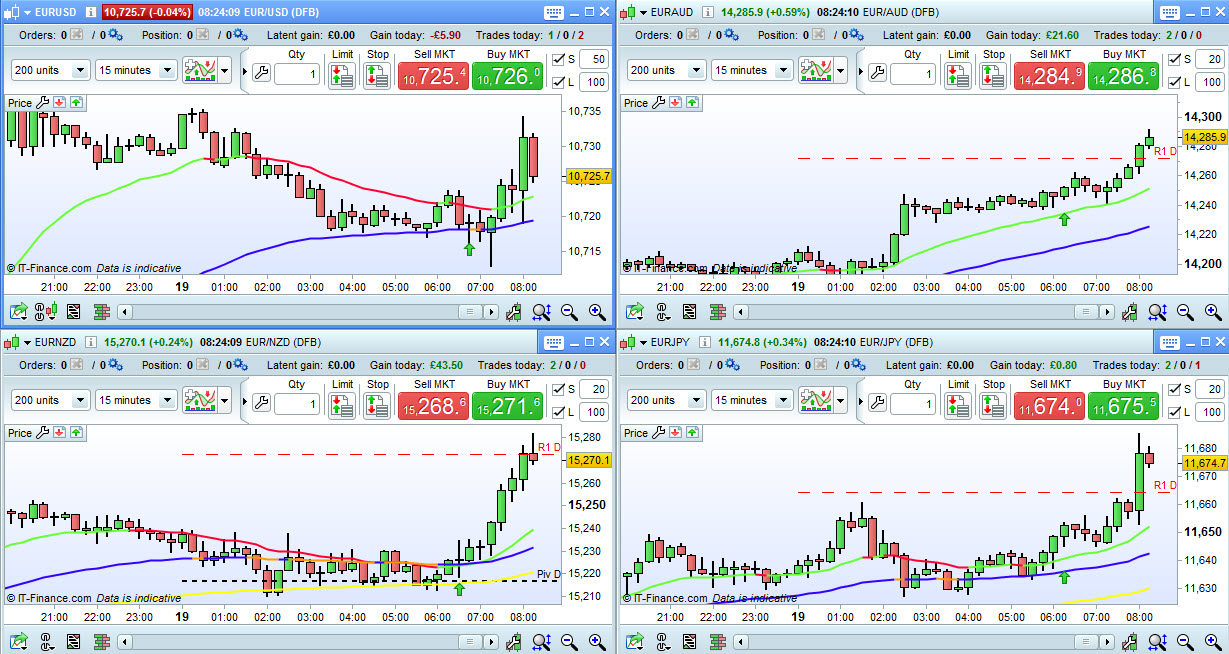Open the indicators chart icon in the EURUSD window

[x=198, y=71]
